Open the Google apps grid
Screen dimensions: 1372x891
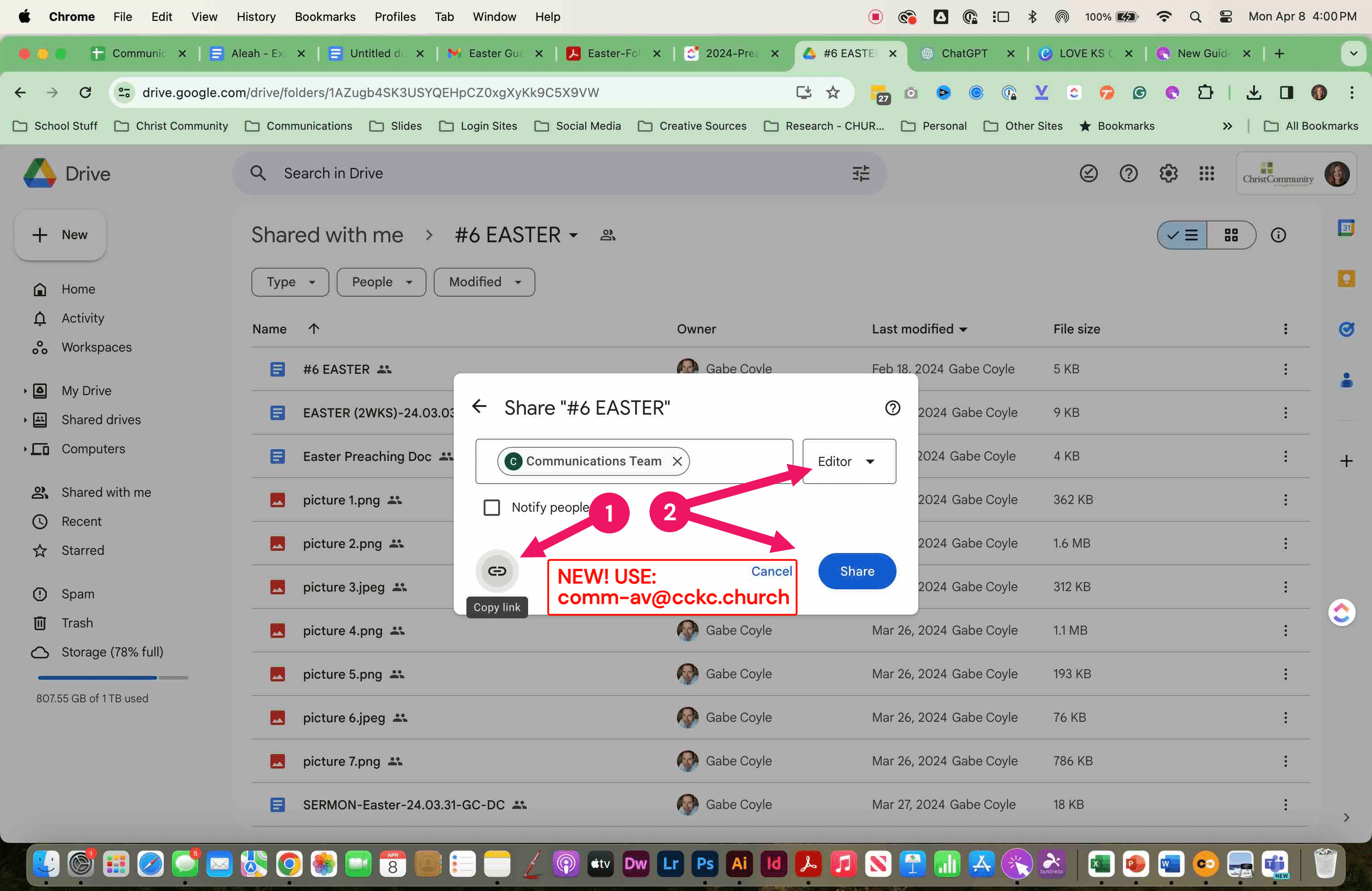[x=1206, y=173]
